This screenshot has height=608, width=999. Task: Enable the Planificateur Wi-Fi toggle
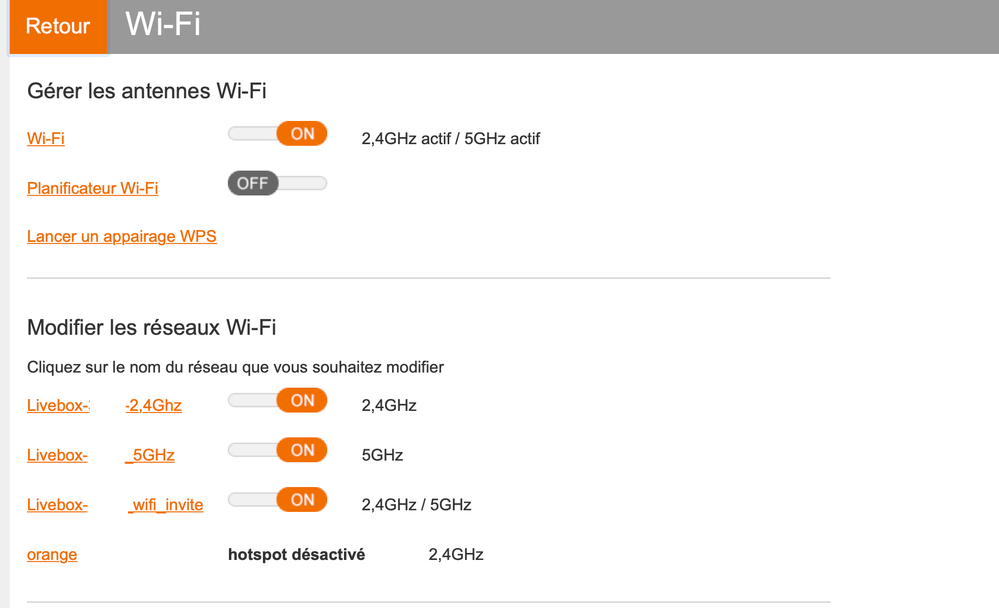coord(277,183)
